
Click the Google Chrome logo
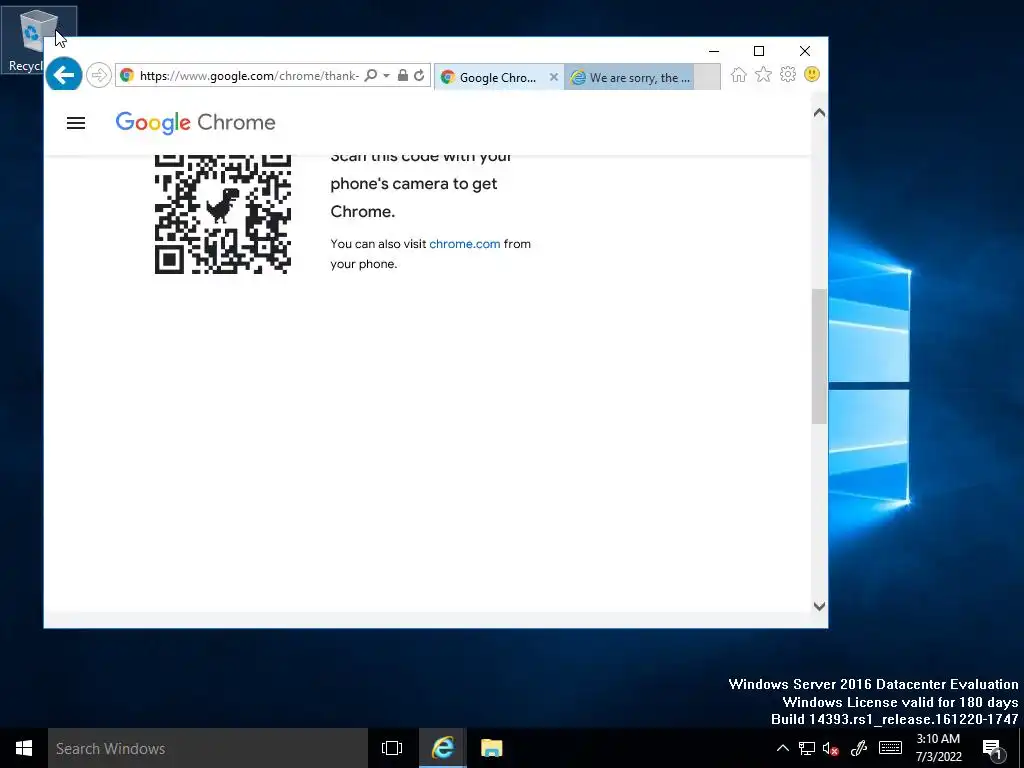195,122
